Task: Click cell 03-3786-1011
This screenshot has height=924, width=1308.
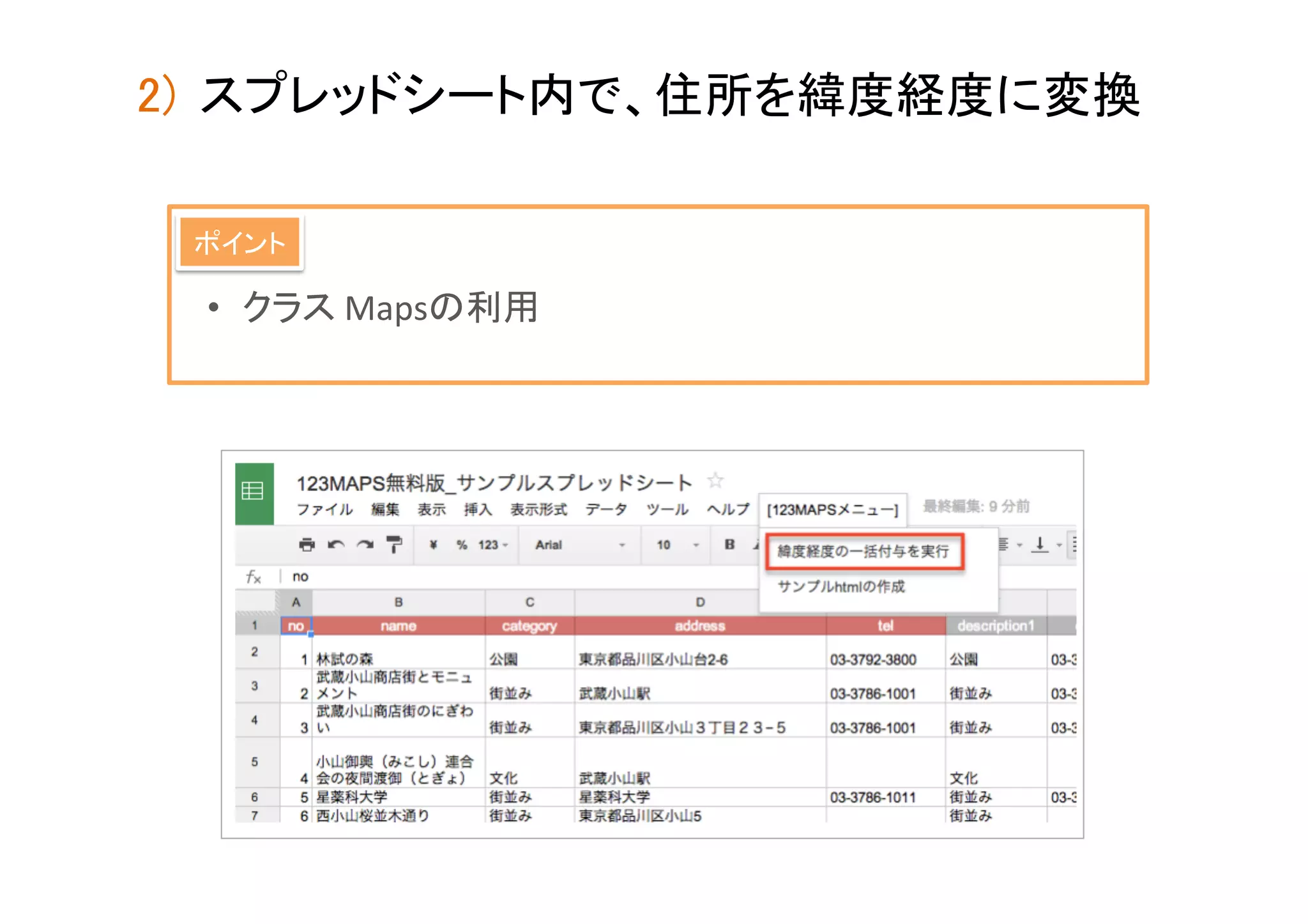Action: pyautogui.click(x=886, y=797)
